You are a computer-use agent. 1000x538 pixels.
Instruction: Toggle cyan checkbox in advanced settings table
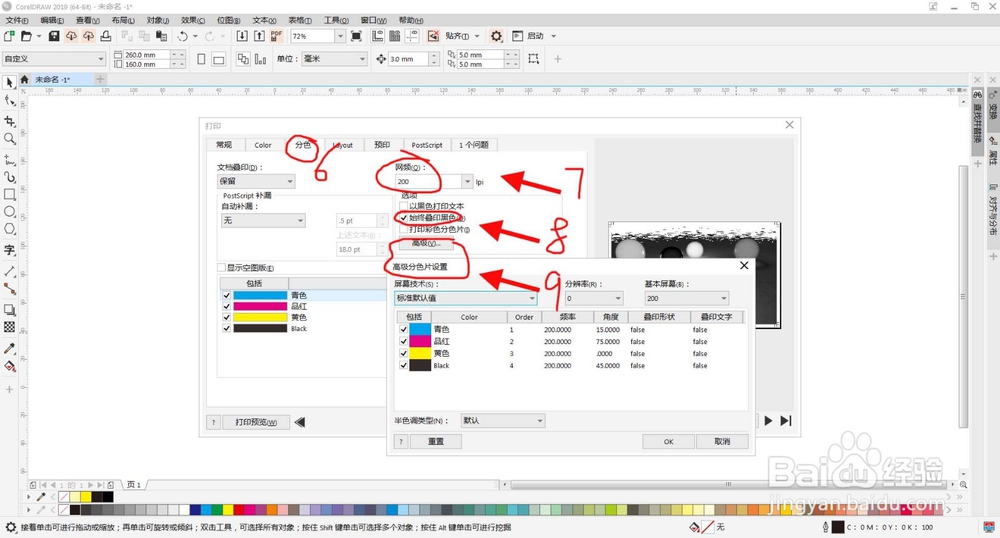point(403,330)
